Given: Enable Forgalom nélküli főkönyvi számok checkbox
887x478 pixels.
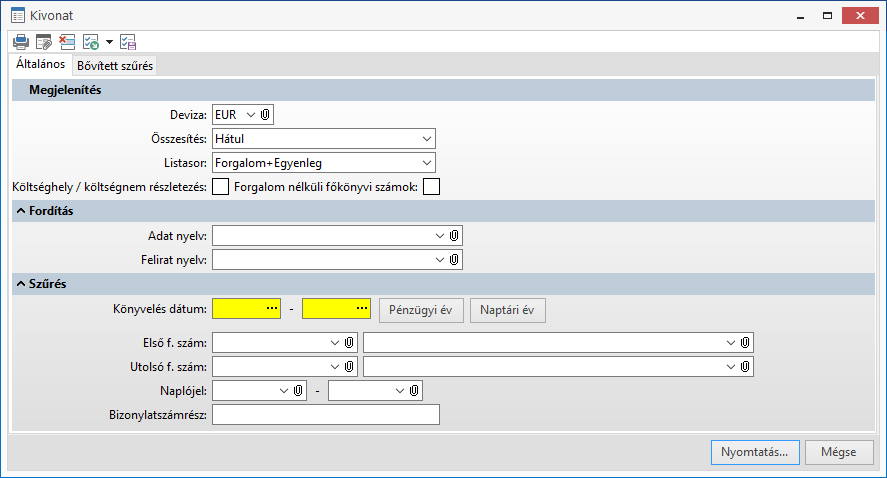Looking at the screenshot, I should point(431,186).
